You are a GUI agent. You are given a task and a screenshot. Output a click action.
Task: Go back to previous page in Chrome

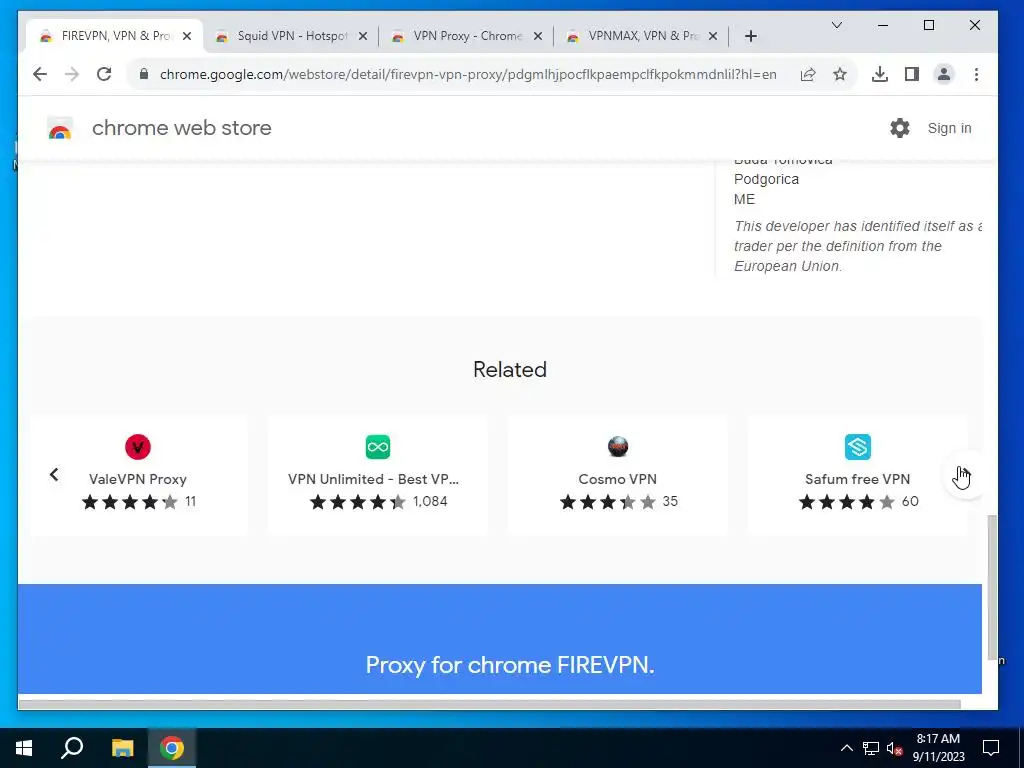[x=40, y=74]
